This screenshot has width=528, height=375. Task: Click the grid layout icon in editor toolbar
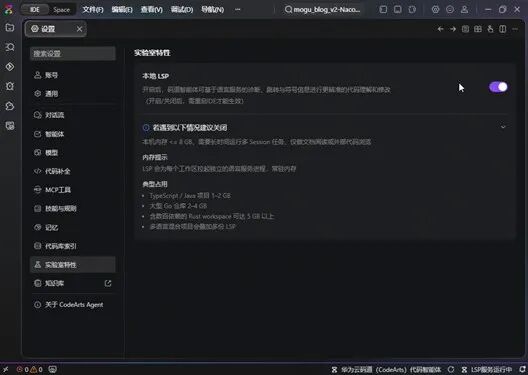coord(478,29)
